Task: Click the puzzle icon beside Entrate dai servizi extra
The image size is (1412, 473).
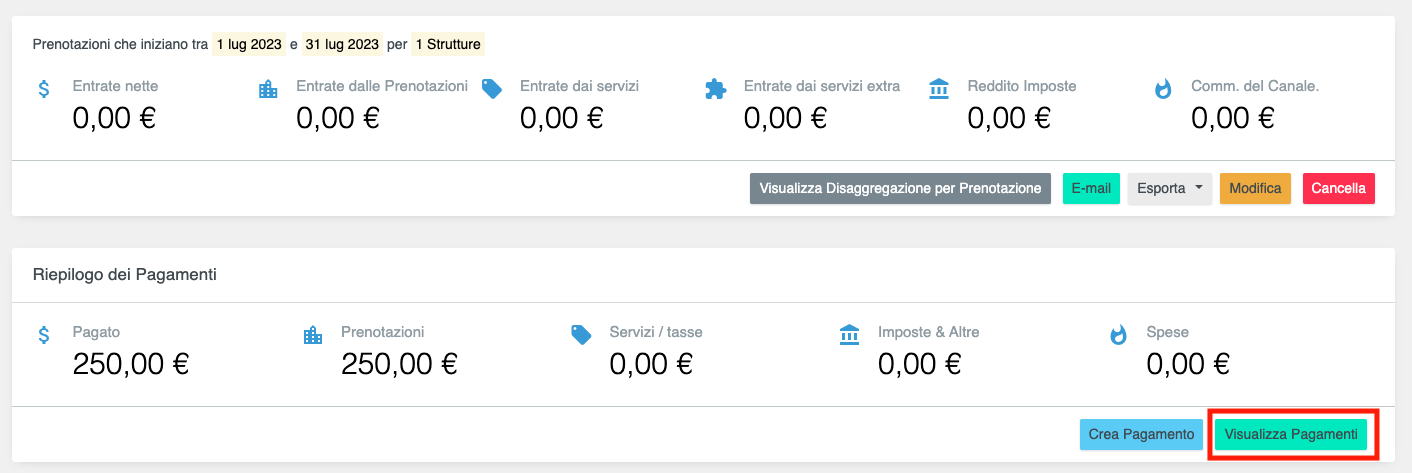Action: coord(715,89)
